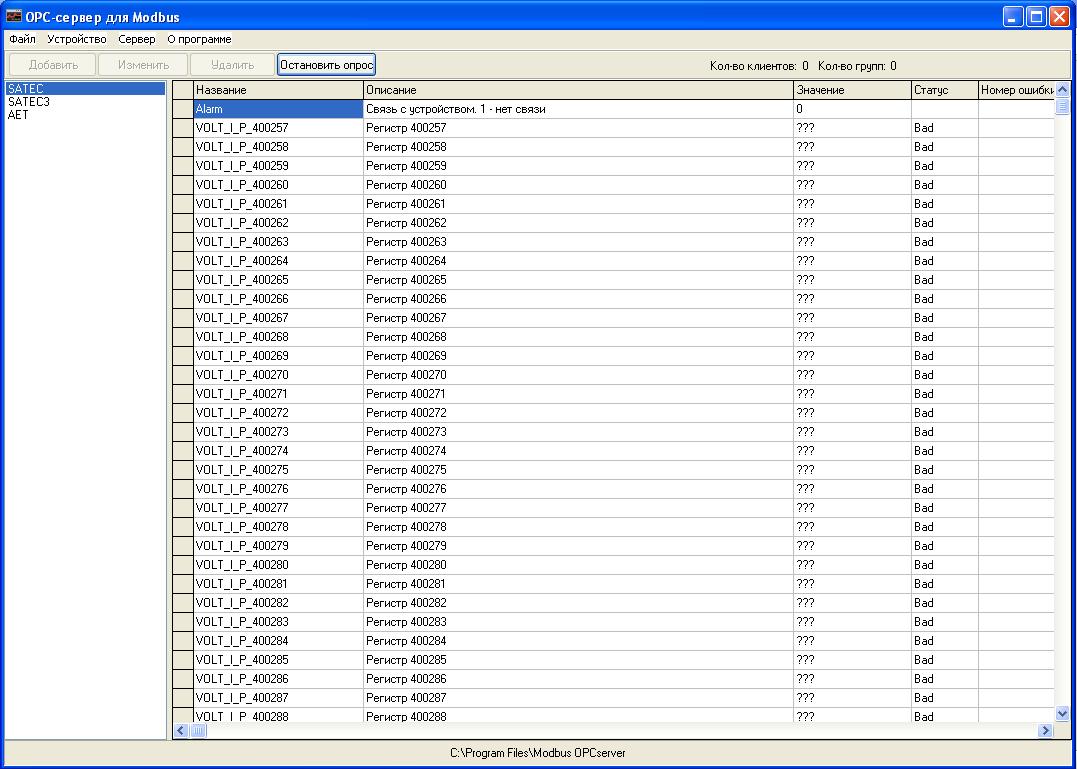Screen dimensions: 1077x769
Task: Select the Alarm row name cell
Action: [278, 109]
